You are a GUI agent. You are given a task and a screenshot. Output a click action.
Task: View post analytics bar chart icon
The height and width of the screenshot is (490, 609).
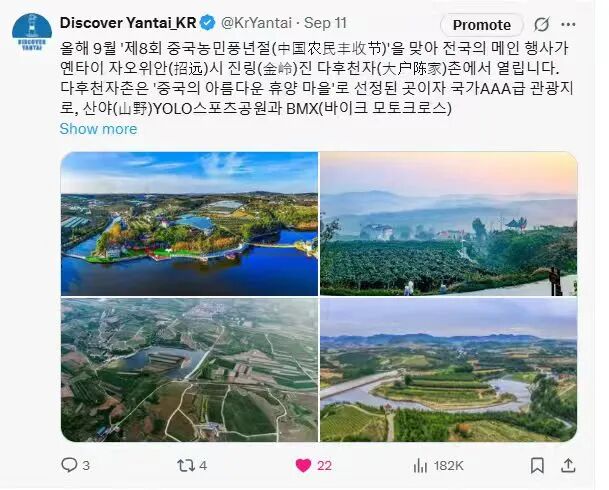pyautogui.click(x=420, y=465)
